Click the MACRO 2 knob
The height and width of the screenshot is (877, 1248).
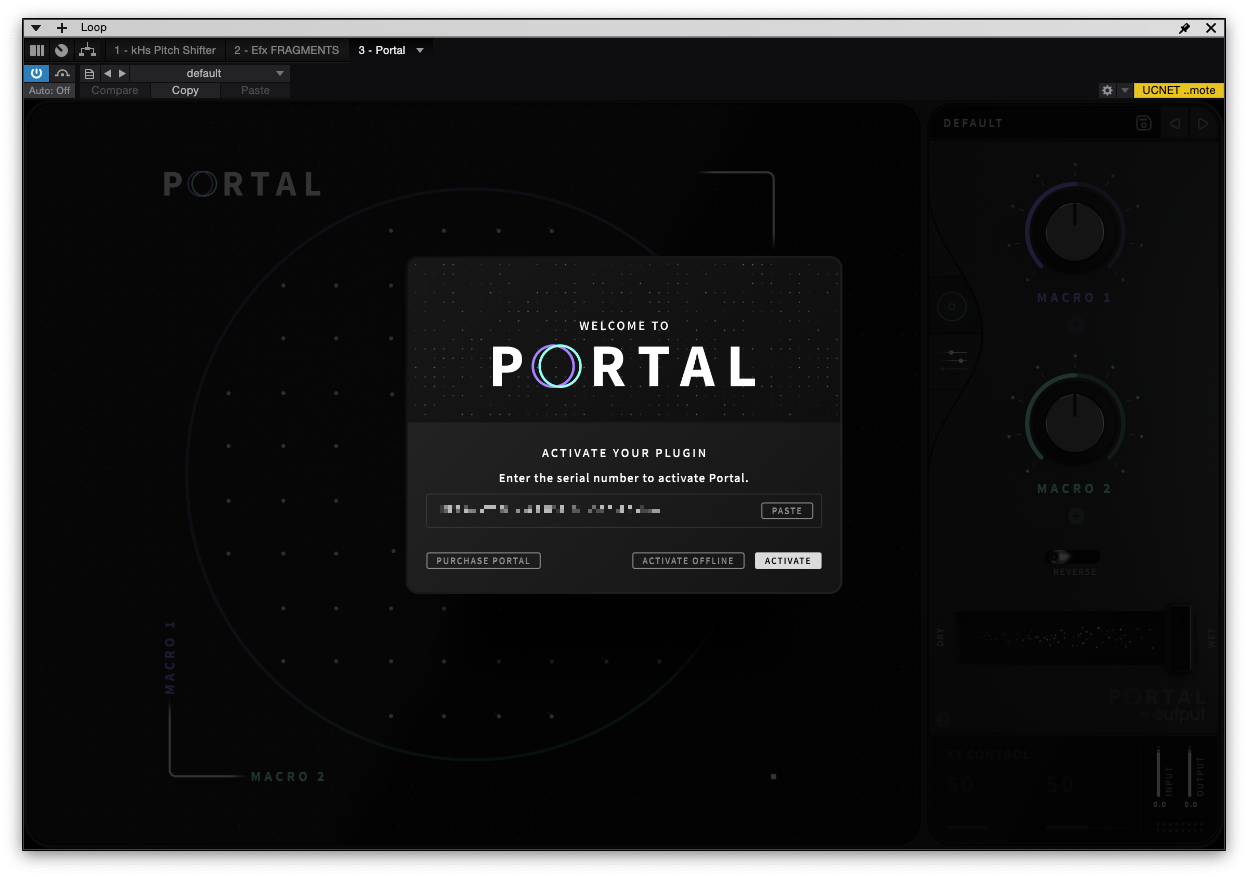[1074, 423]
